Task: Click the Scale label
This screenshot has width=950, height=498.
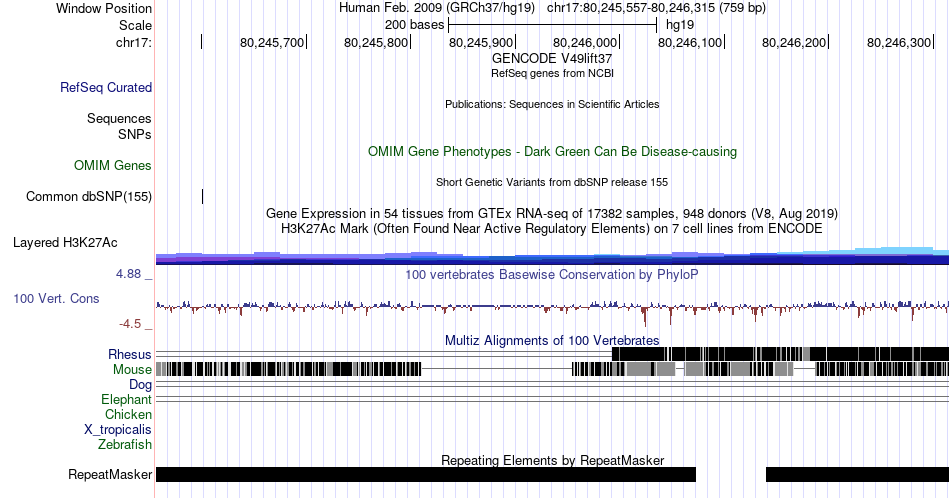Action: click(136, 25)
